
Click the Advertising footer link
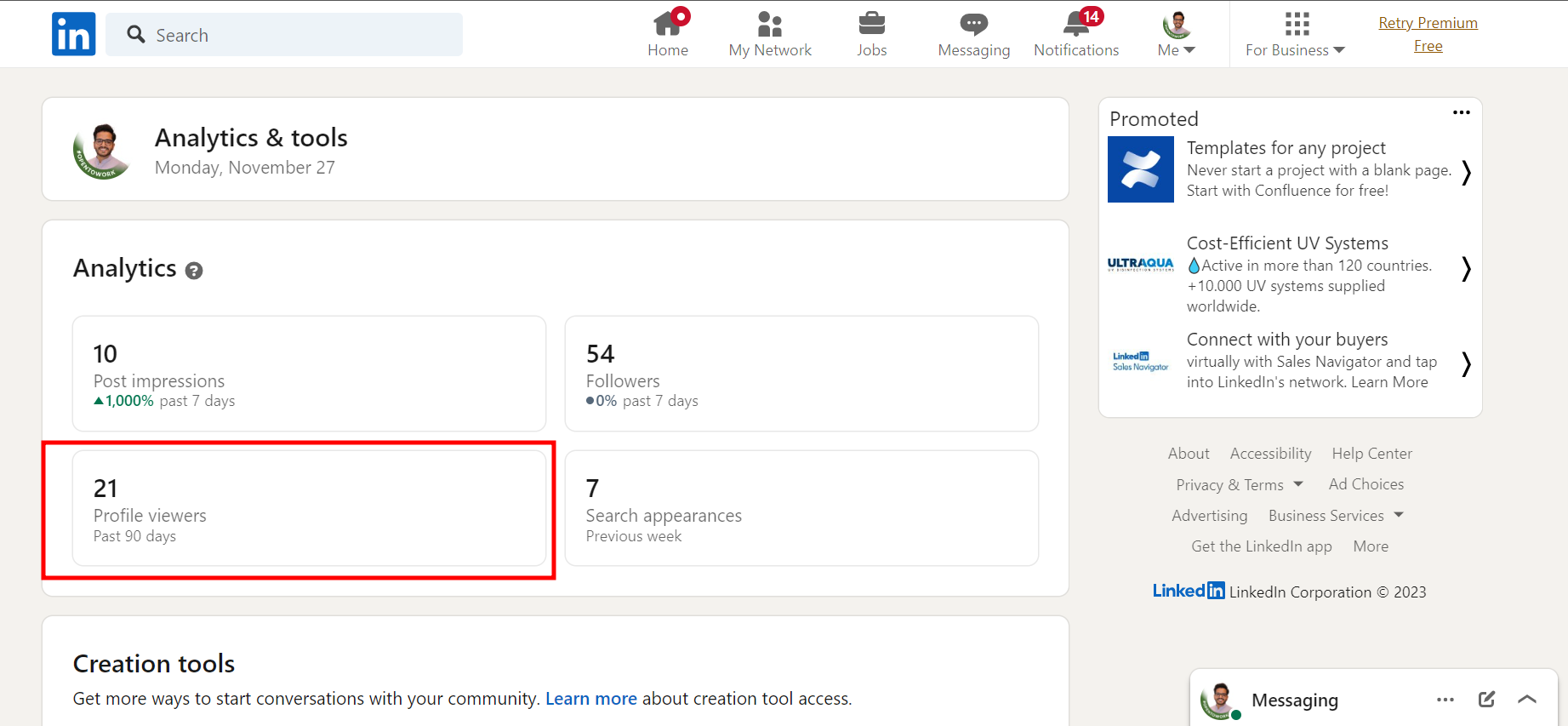coord(1209,516)
